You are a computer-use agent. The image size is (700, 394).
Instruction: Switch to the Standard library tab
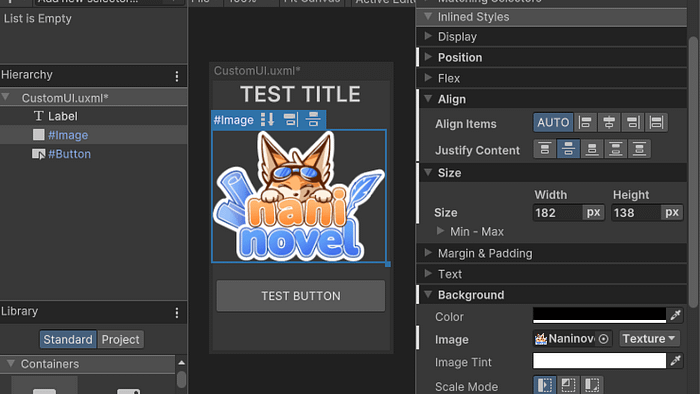click(68, 339)
